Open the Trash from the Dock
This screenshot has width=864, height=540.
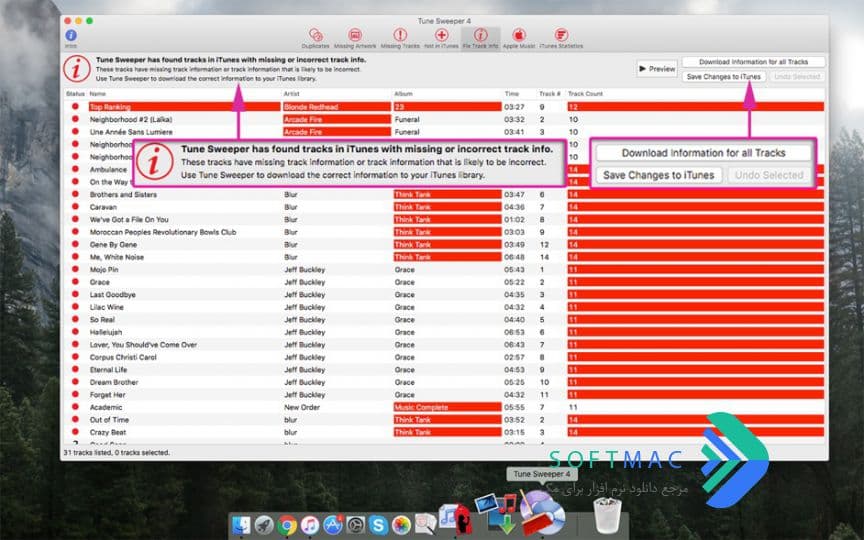click(x=607, y=515)
